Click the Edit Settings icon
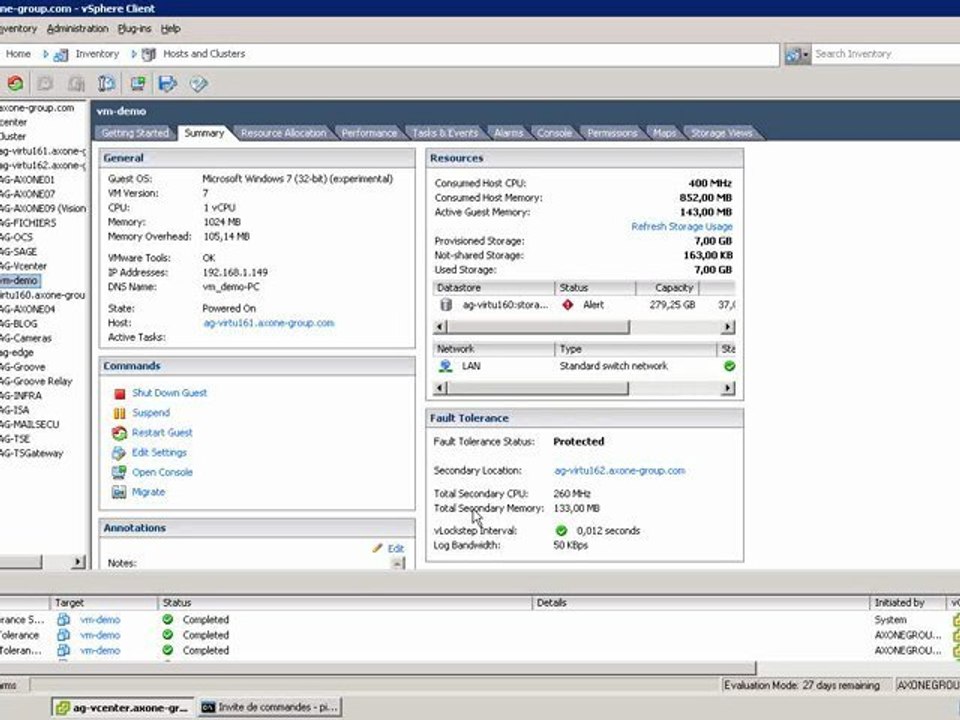The height and width of the screenshot is (720, 960). (x=119, y=453)
